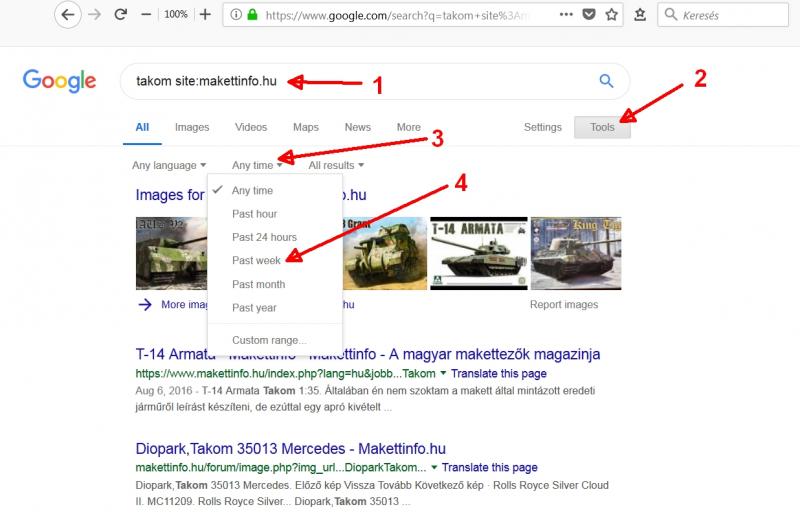Zoom in using the plus icon
The image size is (800, 518).
[205, 15]
